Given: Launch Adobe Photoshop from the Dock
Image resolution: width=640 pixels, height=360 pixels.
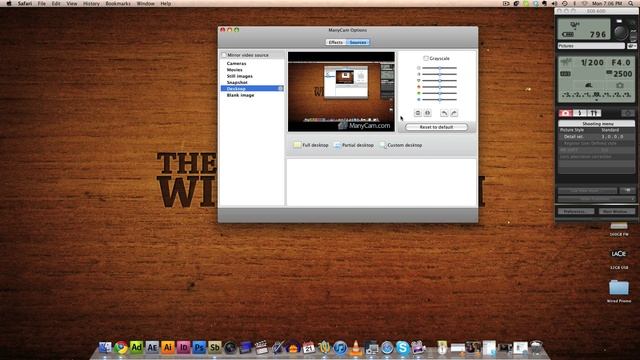Looking at the screenshot, I should pyautogui.click(x=199, y=347).
